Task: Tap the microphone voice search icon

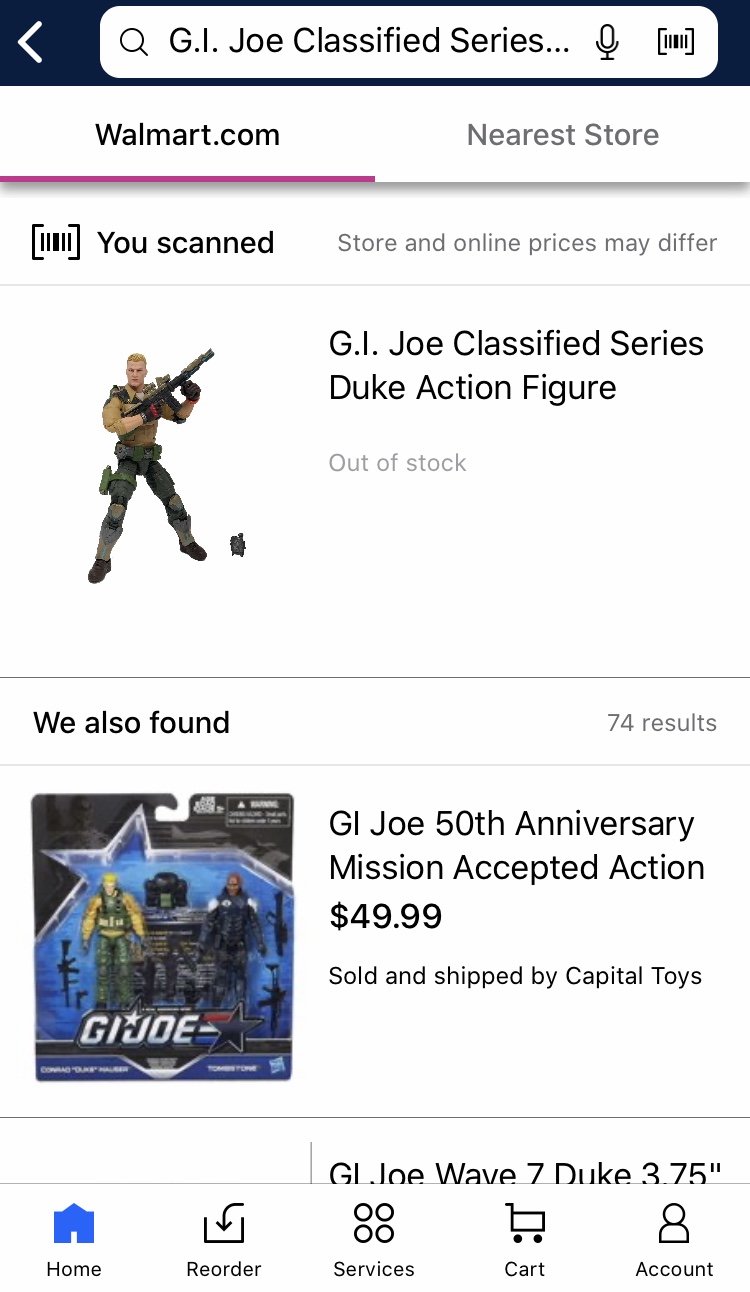Action: pos(606,42)
